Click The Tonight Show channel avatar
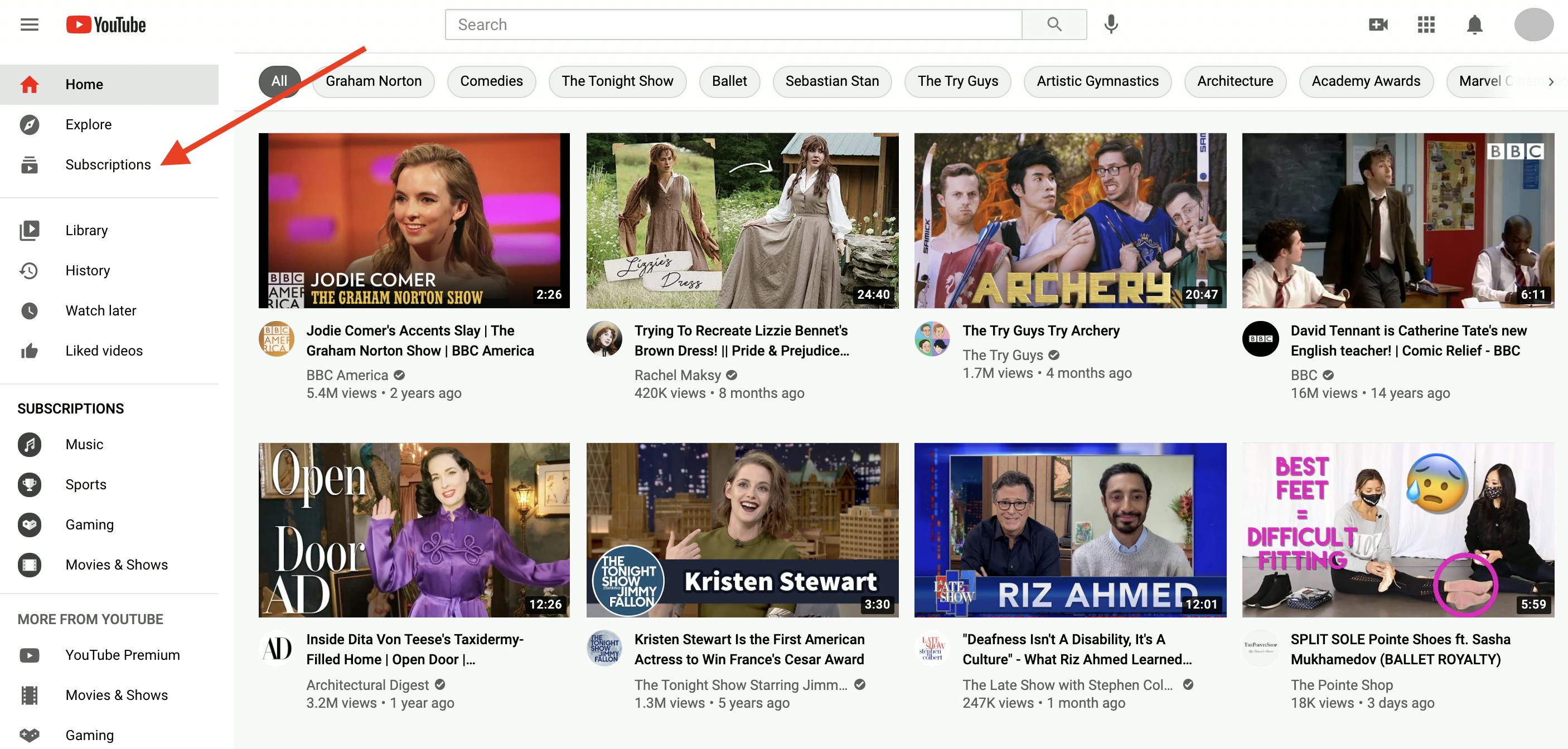This screenshot has width=1568, height=749. [604, 648]
